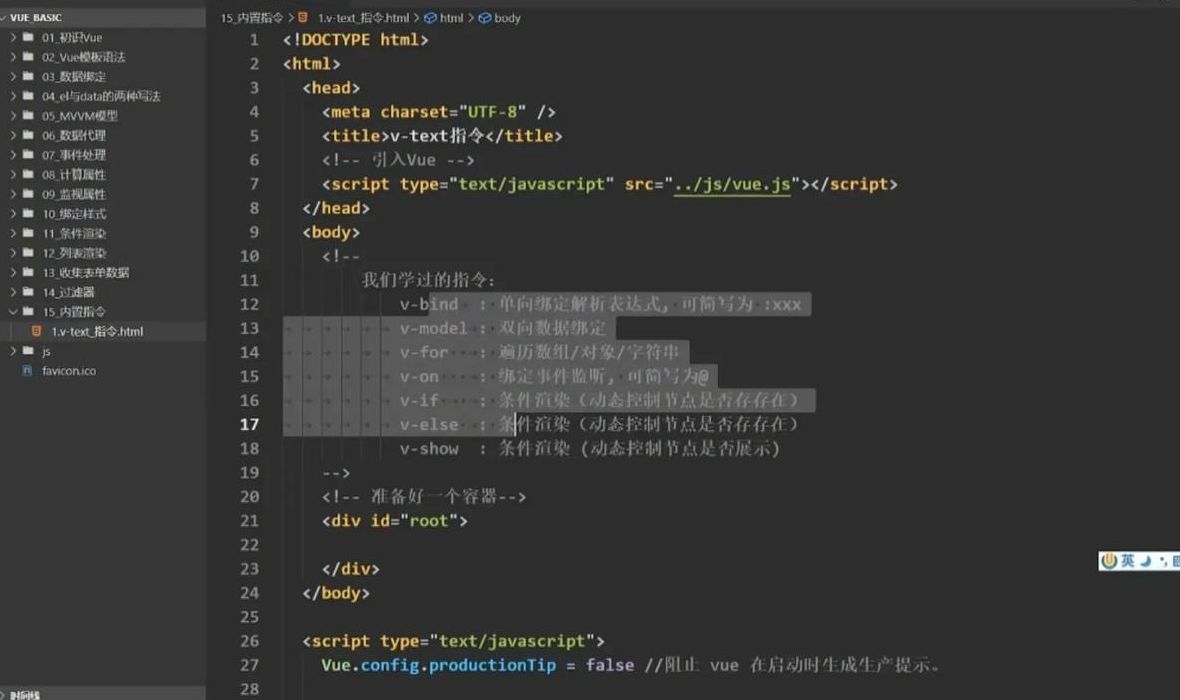The height and width of the screenshot is (700, 1180).
Task: Click line number 17 in the gutter
Action: tap(249, 425)
